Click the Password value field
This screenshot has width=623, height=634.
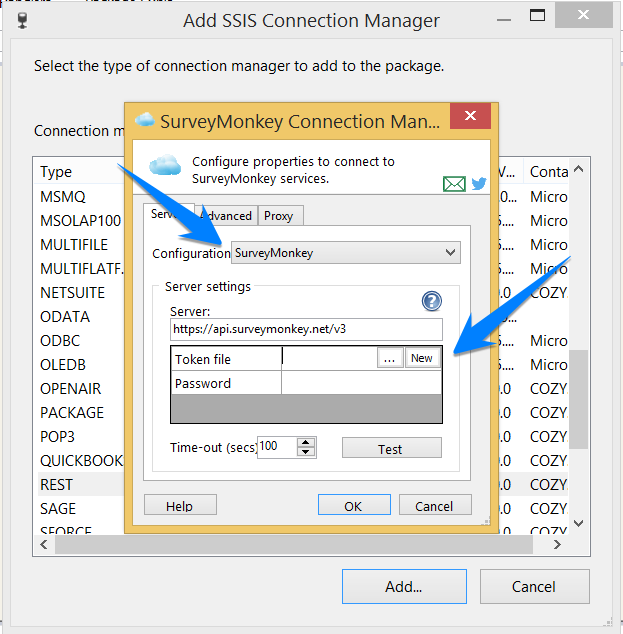point(361,383)
